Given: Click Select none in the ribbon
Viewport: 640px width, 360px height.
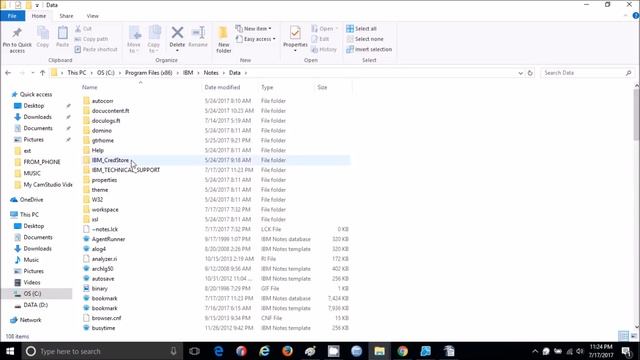Looking at the screenshot, I should click(365, 39).
